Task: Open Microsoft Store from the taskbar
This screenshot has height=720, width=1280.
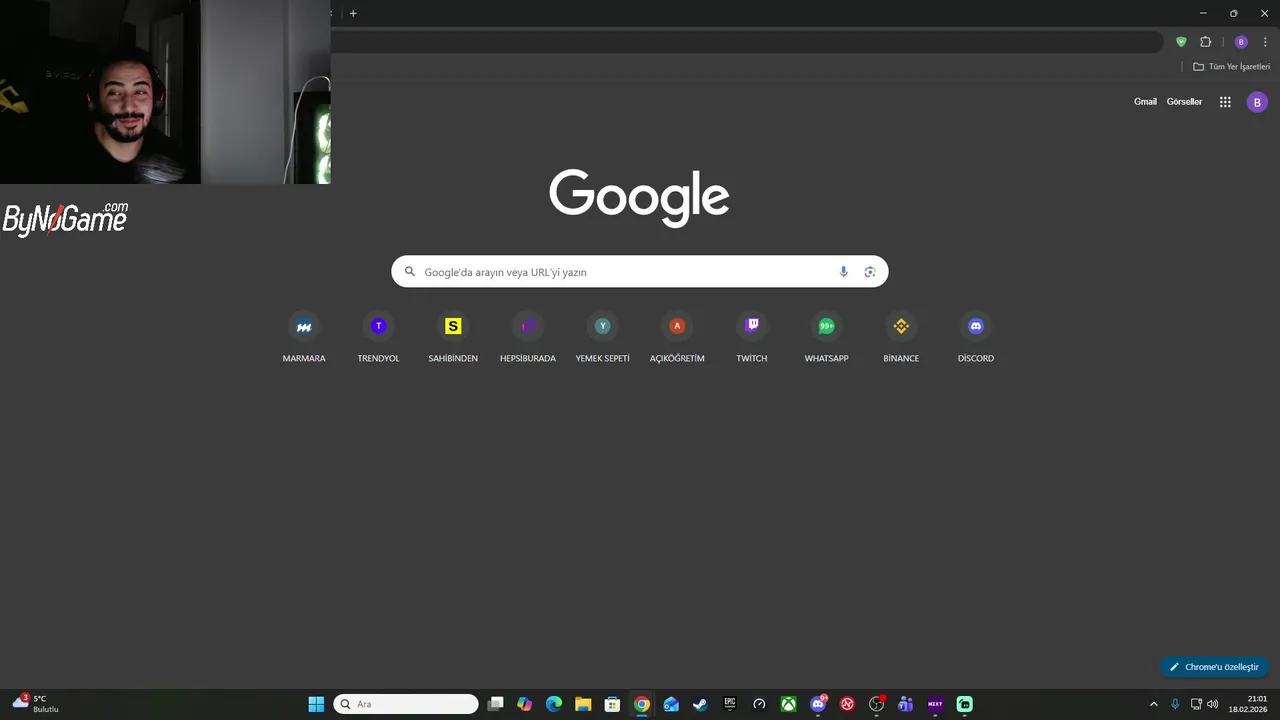Action: [612, 704]
